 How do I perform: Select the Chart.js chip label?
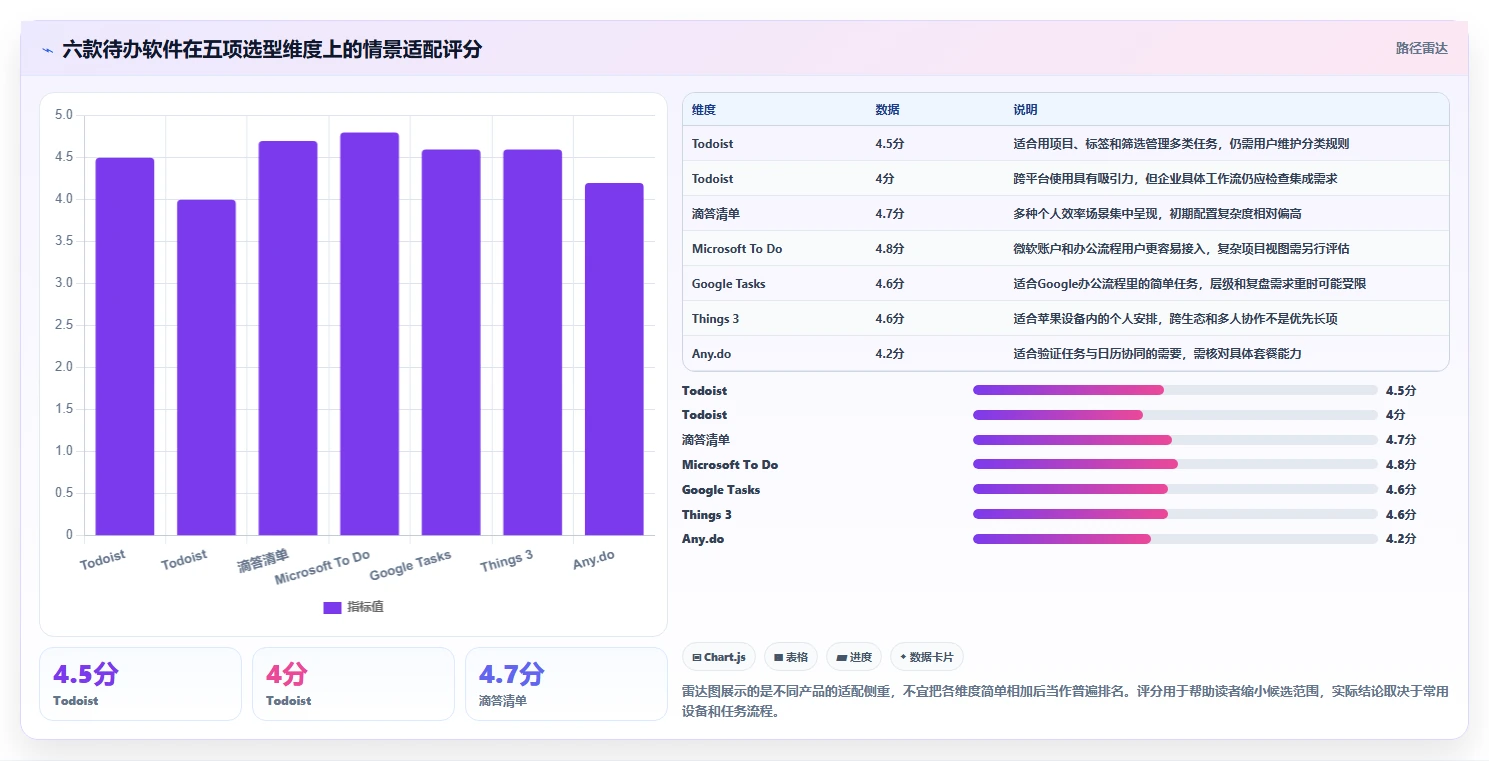(x=725, y=657)
